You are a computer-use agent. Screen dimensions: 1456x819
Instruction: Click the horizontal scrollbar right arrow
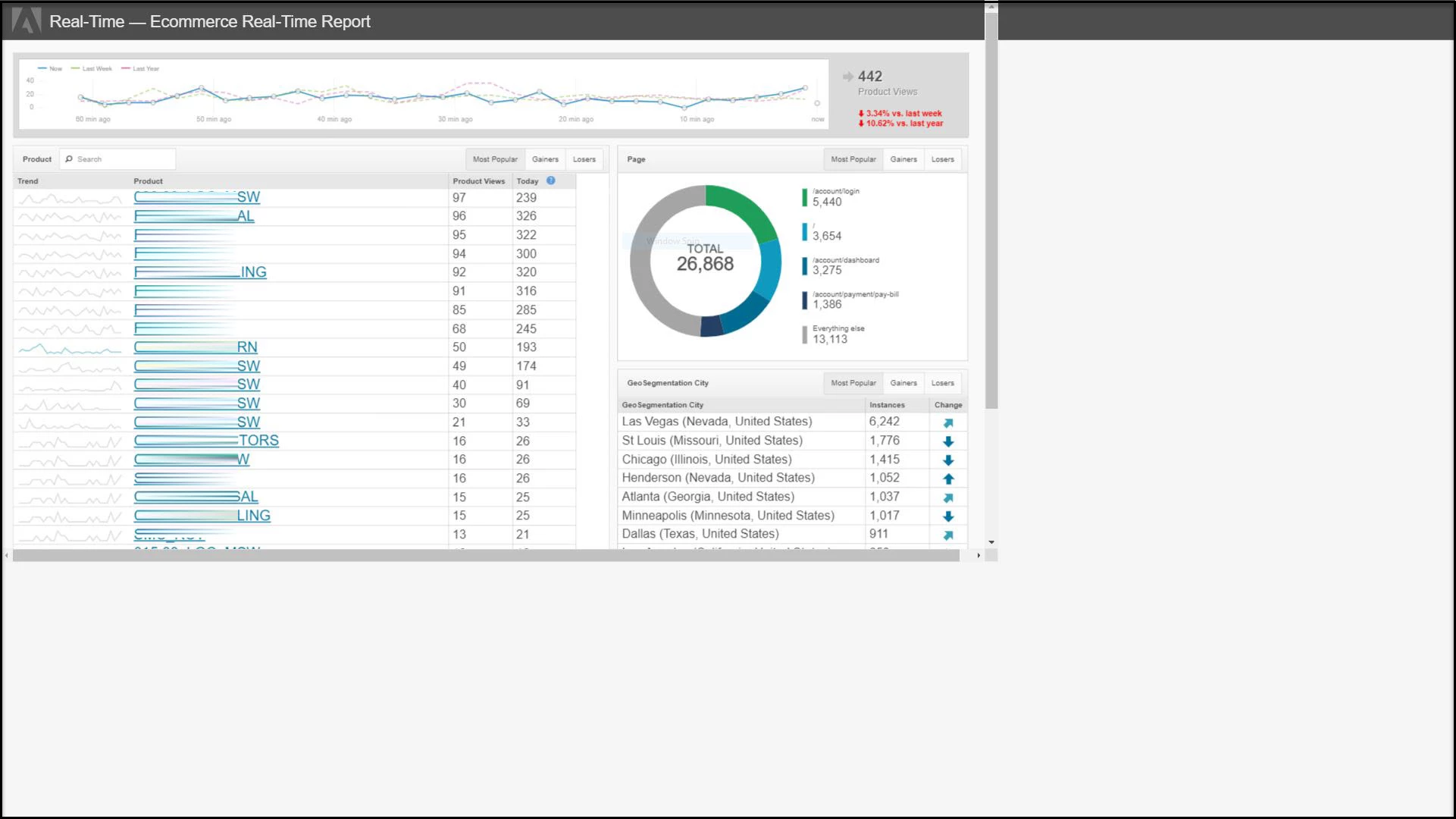(978, 556)
